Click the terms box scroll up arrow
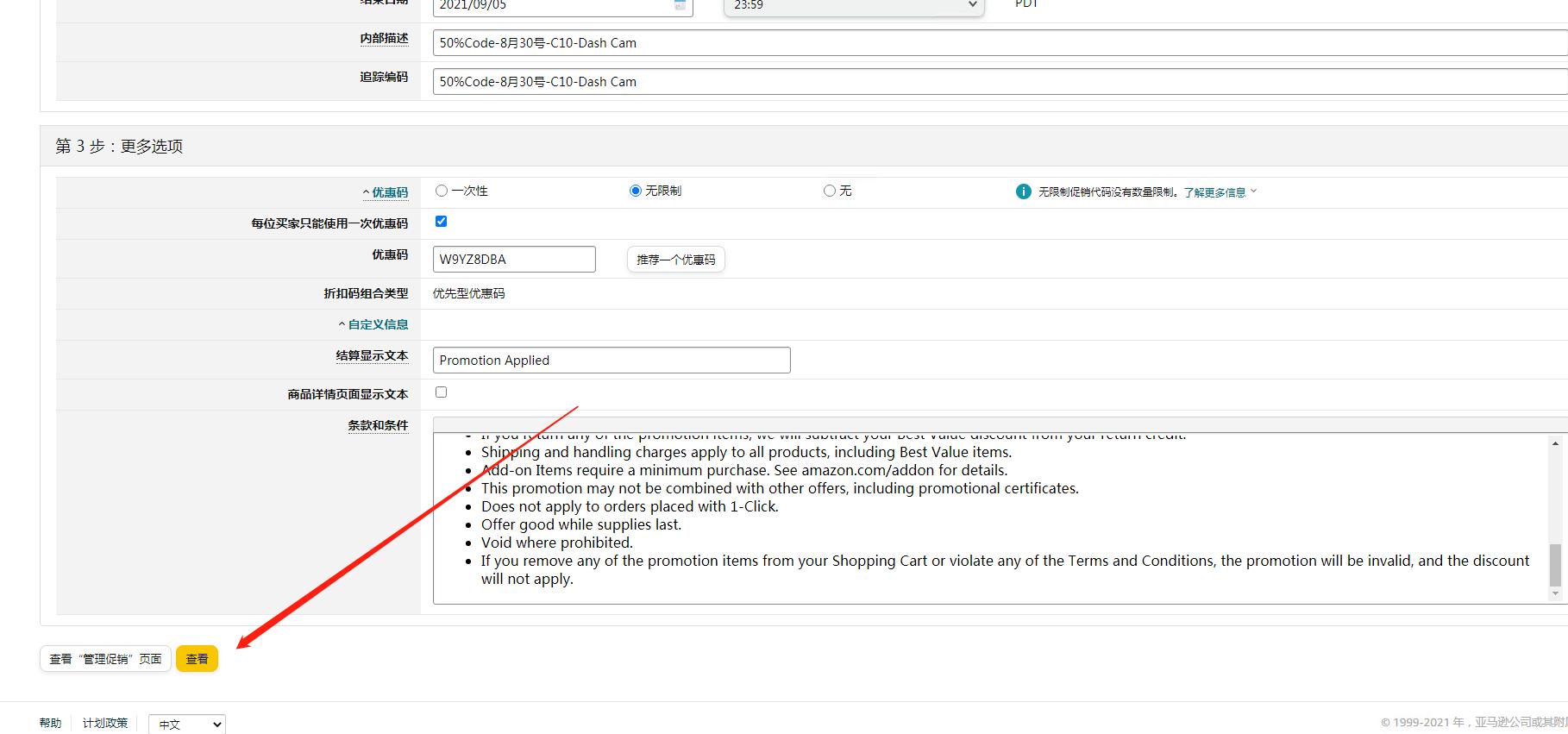1568x734 pixels. pyautogui.click(x=1555, y=443)
